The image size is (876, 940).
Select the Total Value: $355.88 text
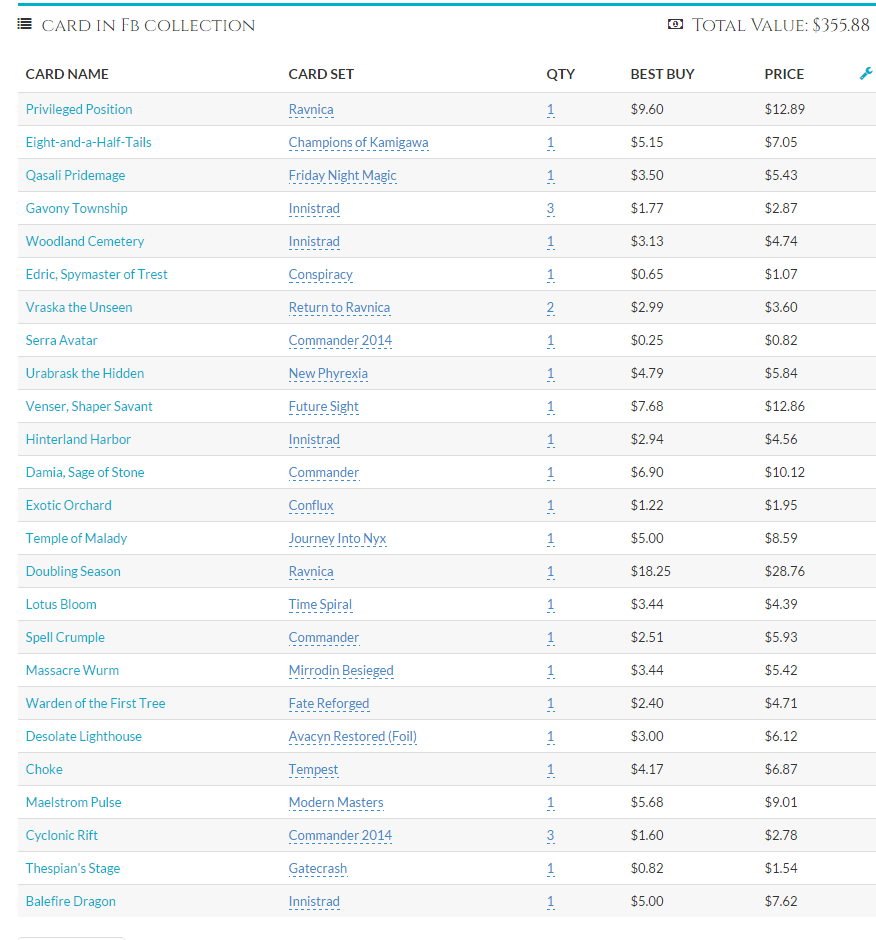click(x=781, y=25)
